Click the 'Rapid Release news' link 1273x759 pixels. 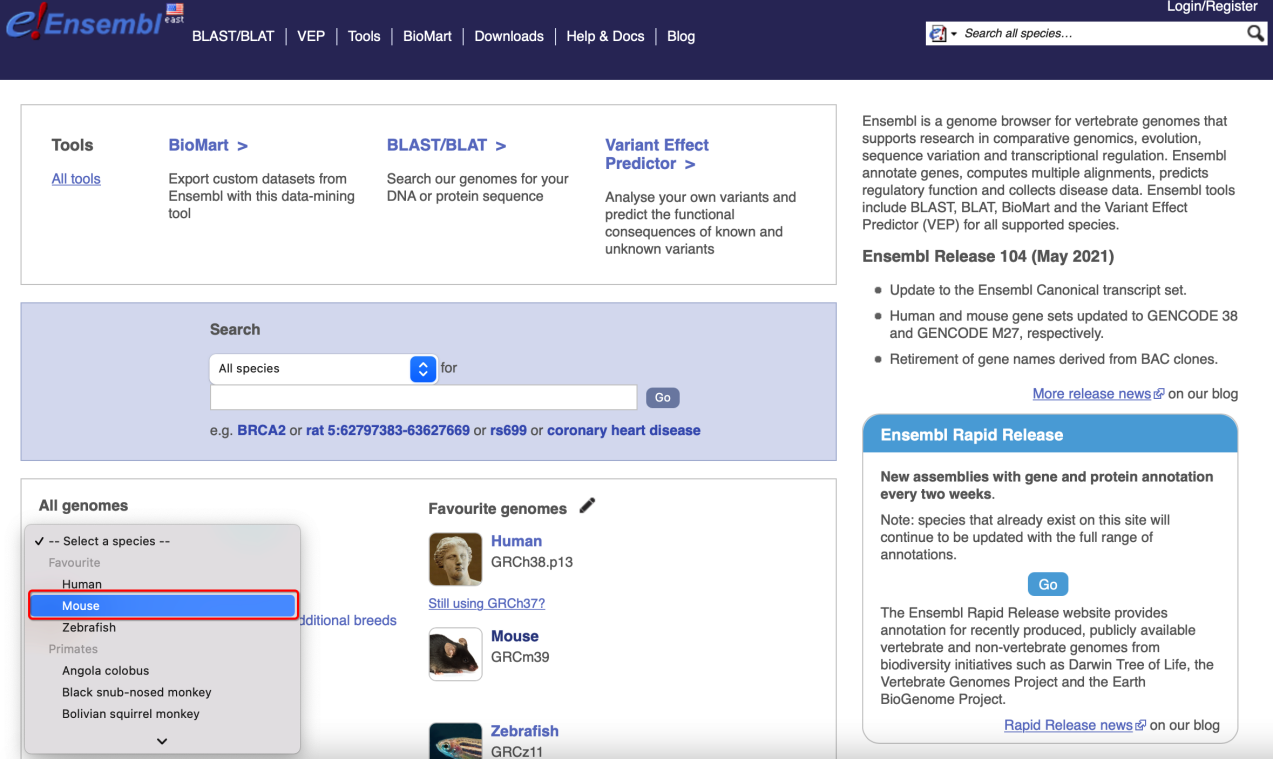[x=1068, y=725]
